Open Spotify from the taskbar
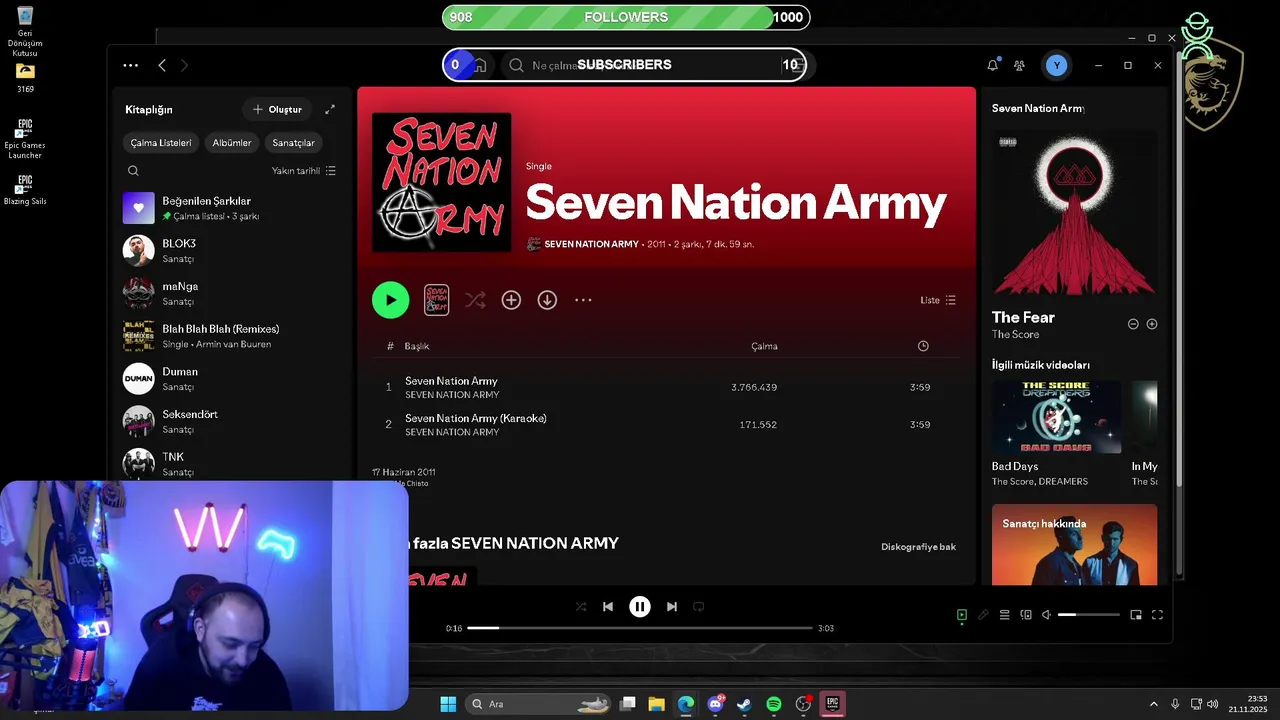 pos(774,704)
